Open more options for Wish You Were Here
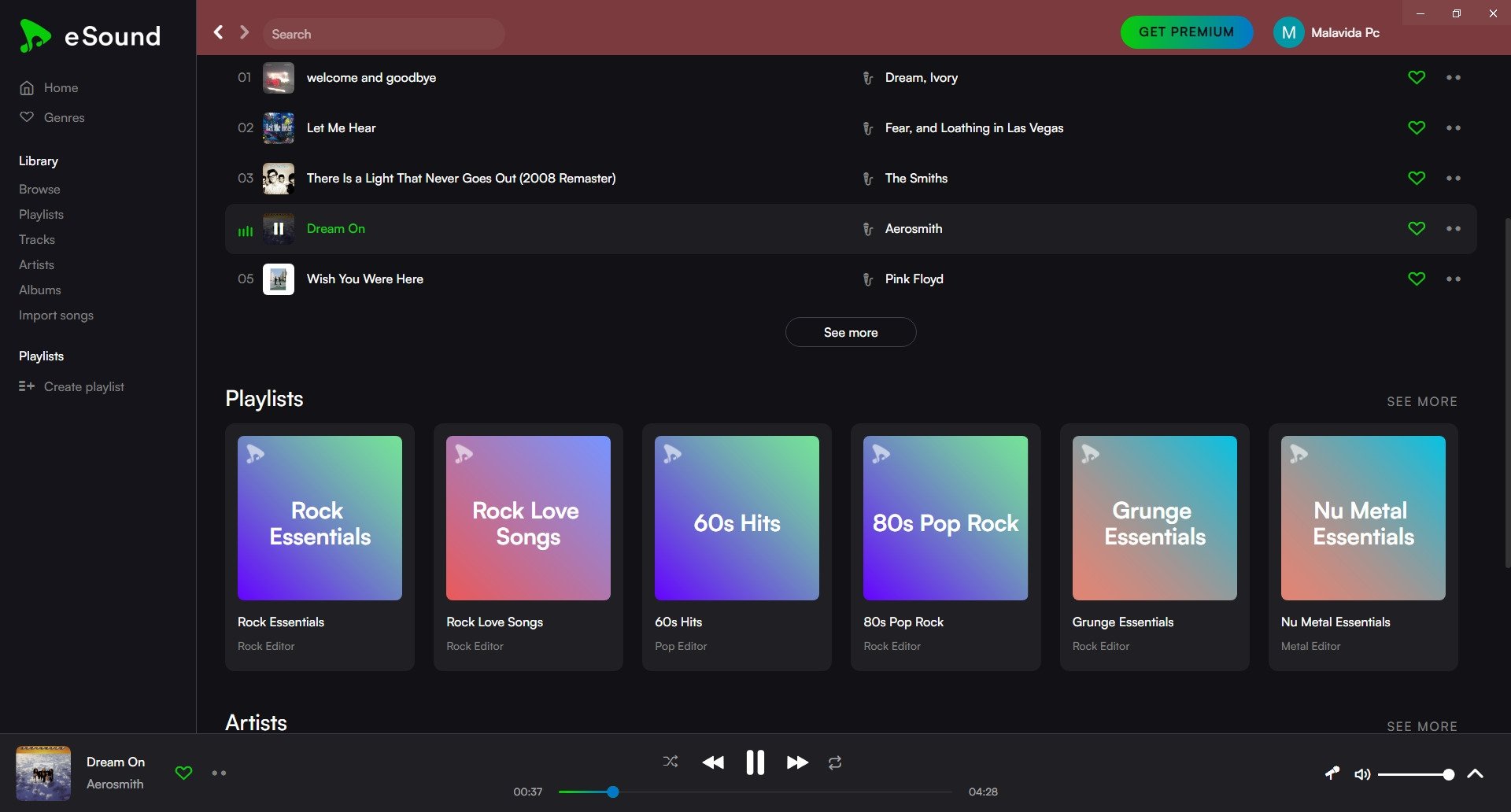This screenshot has width=1511, height=812. [1453, 279]
